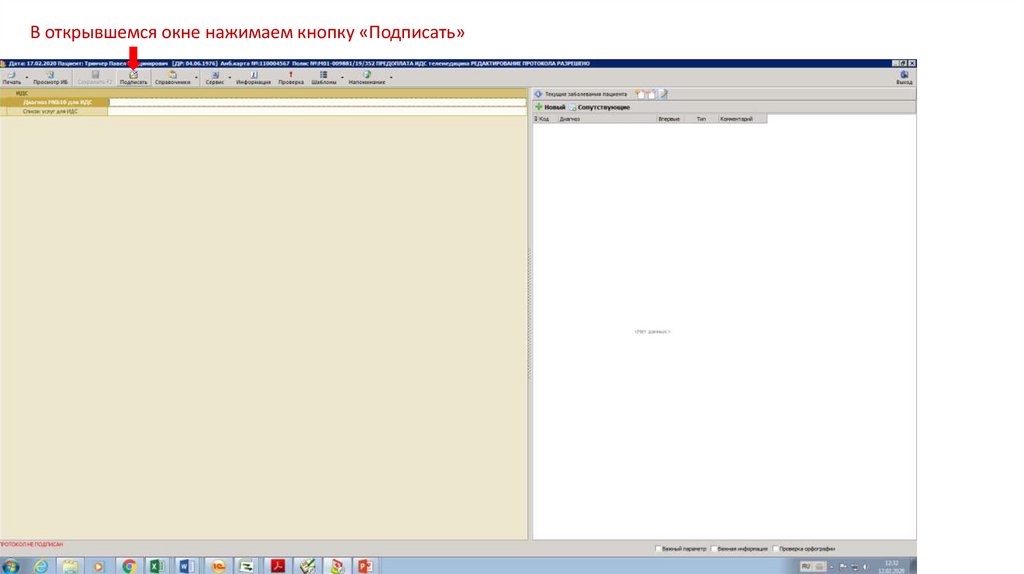Click the Код column header
This screenshot has width=1024, height=574.
pos(545,119)
